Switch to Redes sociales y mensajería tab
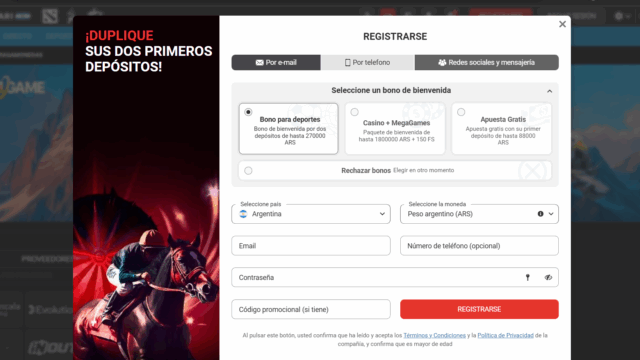This screenshot has height=360, width=640. pyautogui.click(x=487, y=62)
